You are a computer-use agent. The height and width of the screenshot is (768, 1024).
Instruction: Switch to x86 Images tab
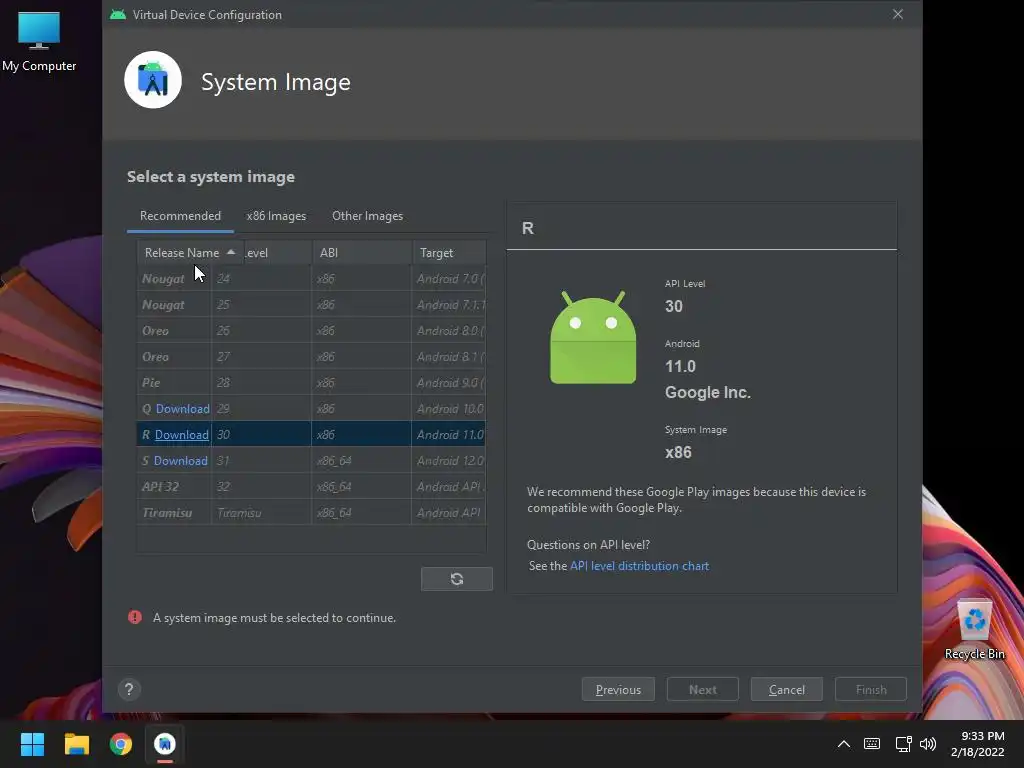click(276, 216)
